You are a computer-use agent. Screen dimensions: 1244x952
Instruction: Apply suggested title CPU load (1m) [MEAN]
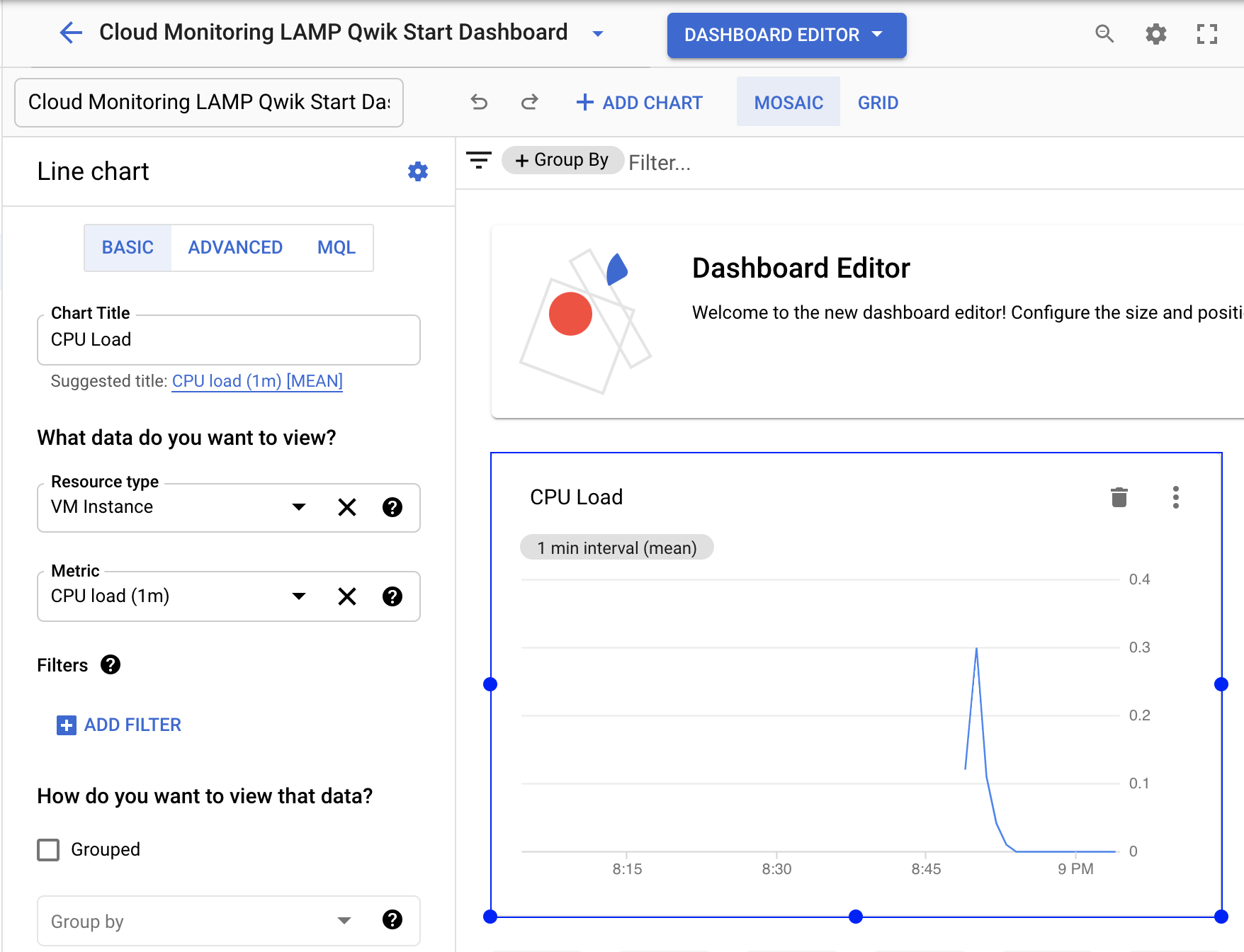tap(257, 381)
